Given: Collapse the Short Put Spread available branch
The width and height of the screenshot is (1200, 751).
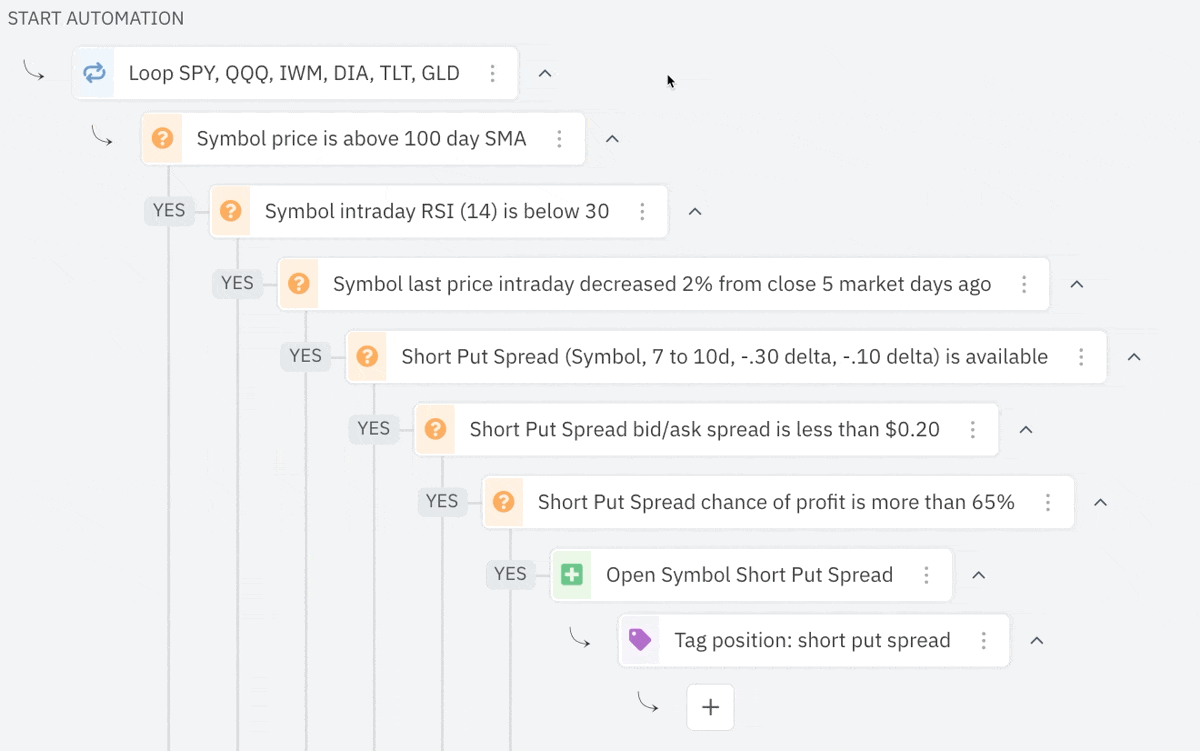Looking at the screenshot, I should (1134, 357).
